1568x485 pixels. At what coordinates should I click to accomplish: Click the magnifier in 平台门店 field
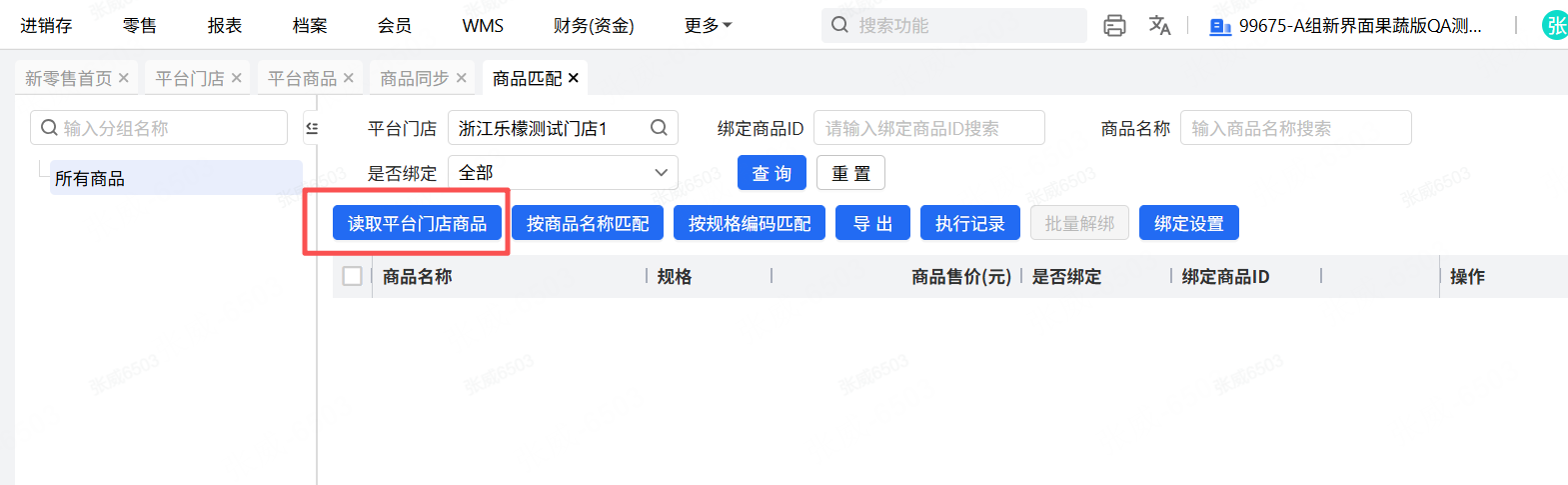659,128
